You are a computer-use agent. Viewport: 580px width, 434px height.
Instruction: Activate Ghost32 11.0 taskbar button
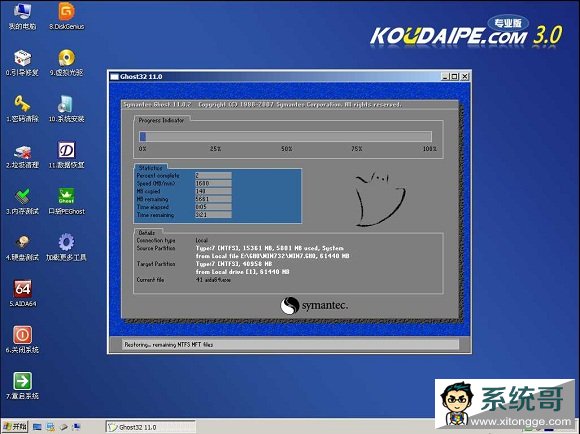(x=150, y=427)
